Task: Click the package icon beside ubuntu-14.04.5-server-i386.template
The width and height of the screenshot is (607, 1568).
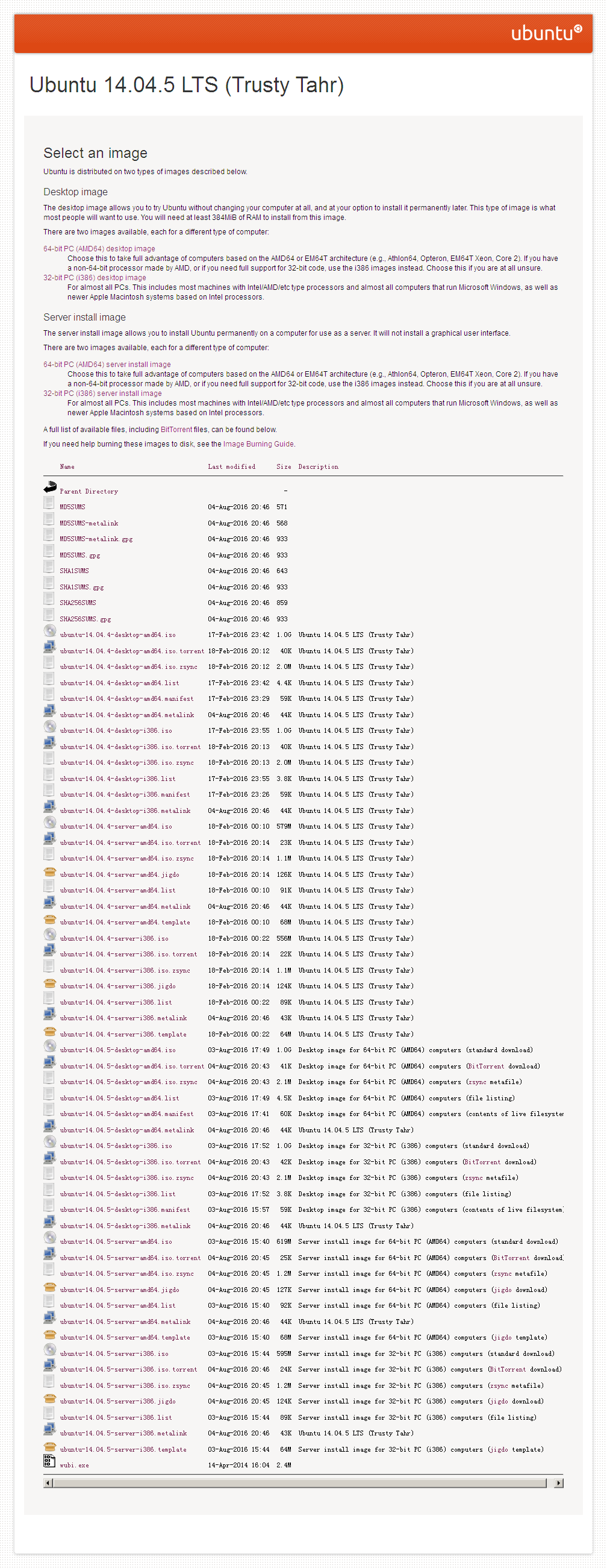Action: tap(50, 1446)
